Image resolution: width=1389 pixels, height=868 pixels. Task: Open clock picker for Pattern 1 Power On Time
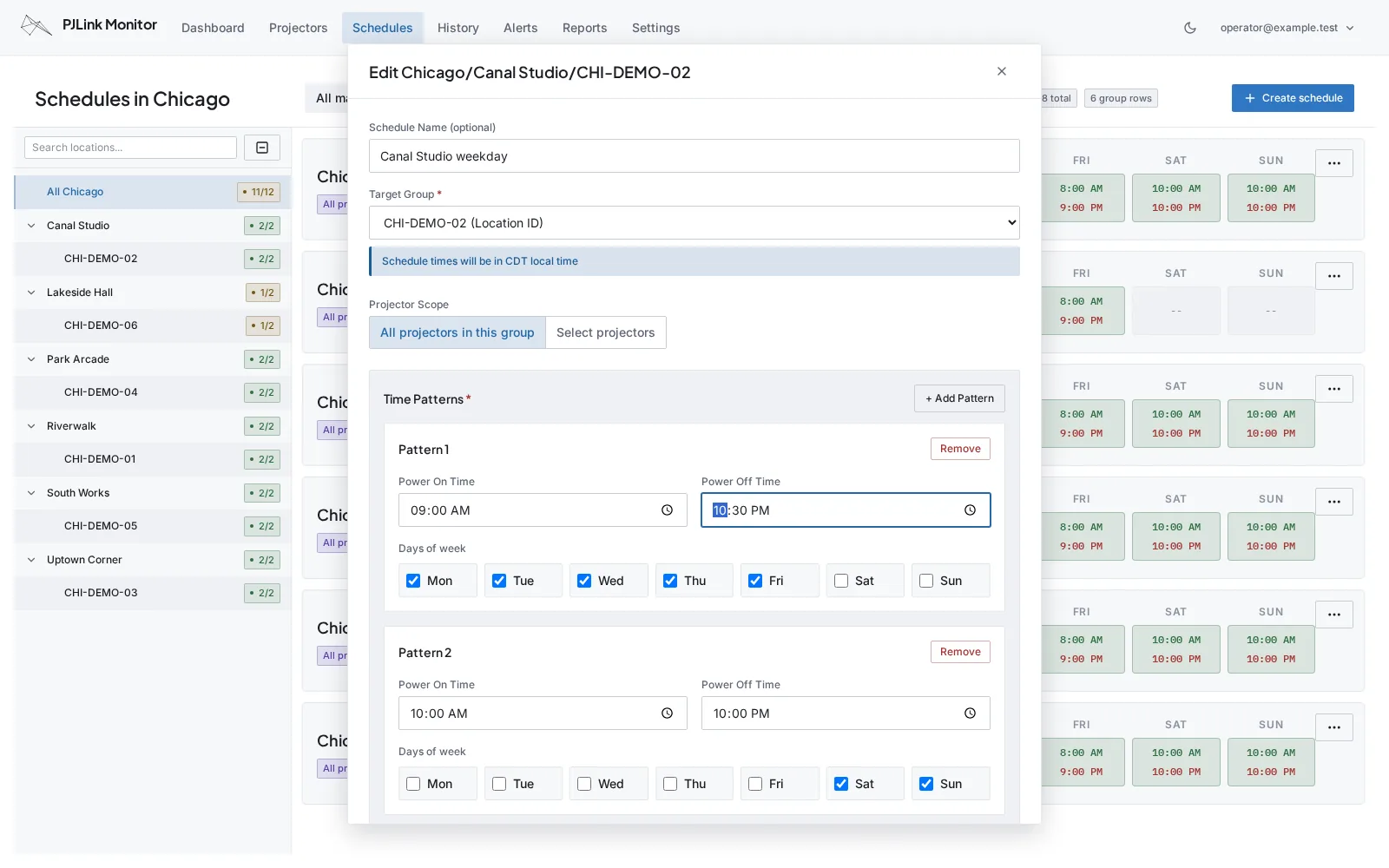[x=668, y=510]
